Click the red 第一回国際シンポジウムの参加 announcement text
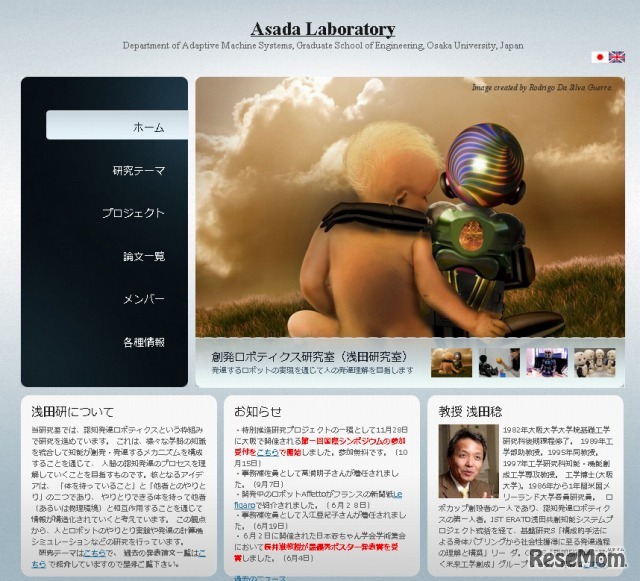Image resolution: width=640 pixels, height=581 pixels. coord(353,441)
